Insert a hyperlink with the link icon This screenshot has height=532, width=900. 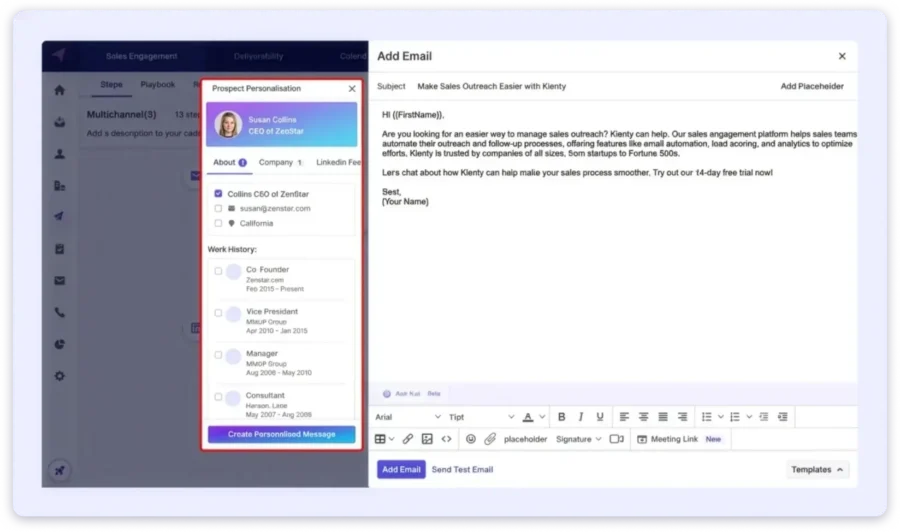pos(408,439)
